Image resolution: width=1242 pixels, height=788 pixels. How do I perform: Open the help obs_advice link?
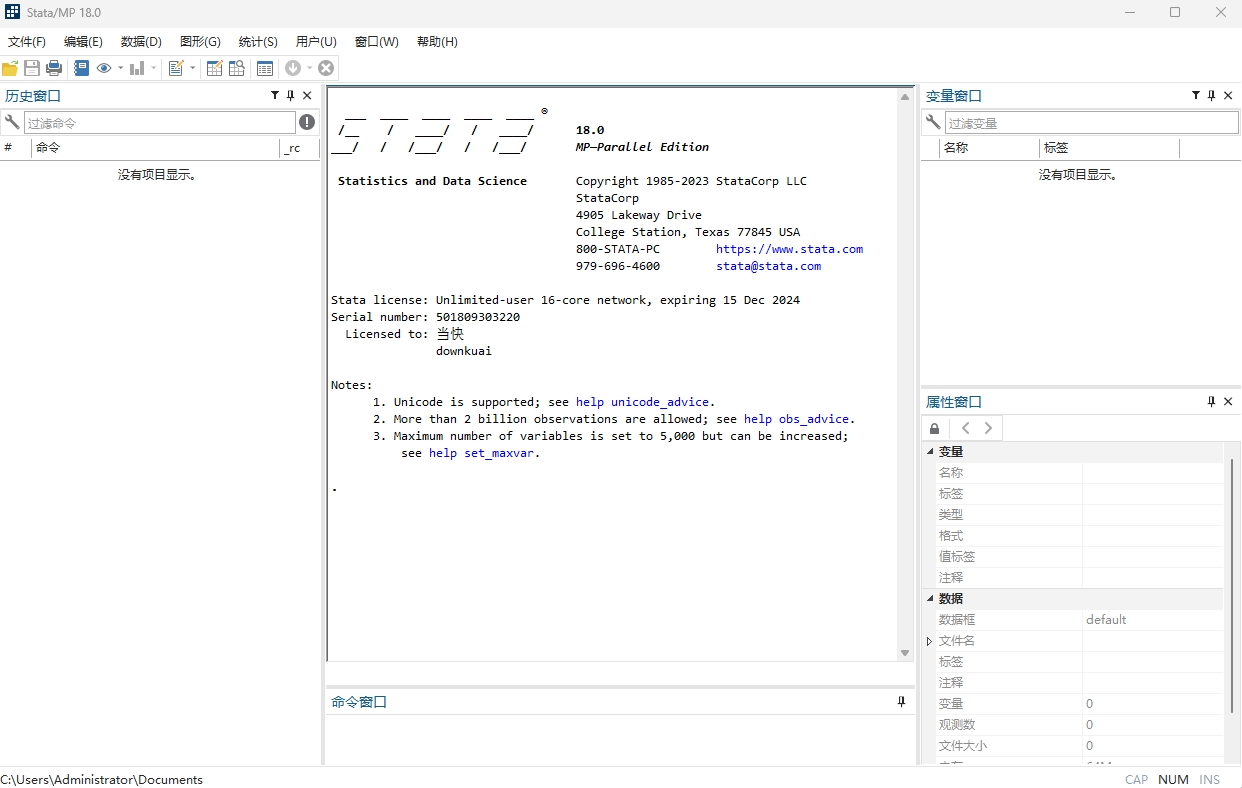click(796, 419)
